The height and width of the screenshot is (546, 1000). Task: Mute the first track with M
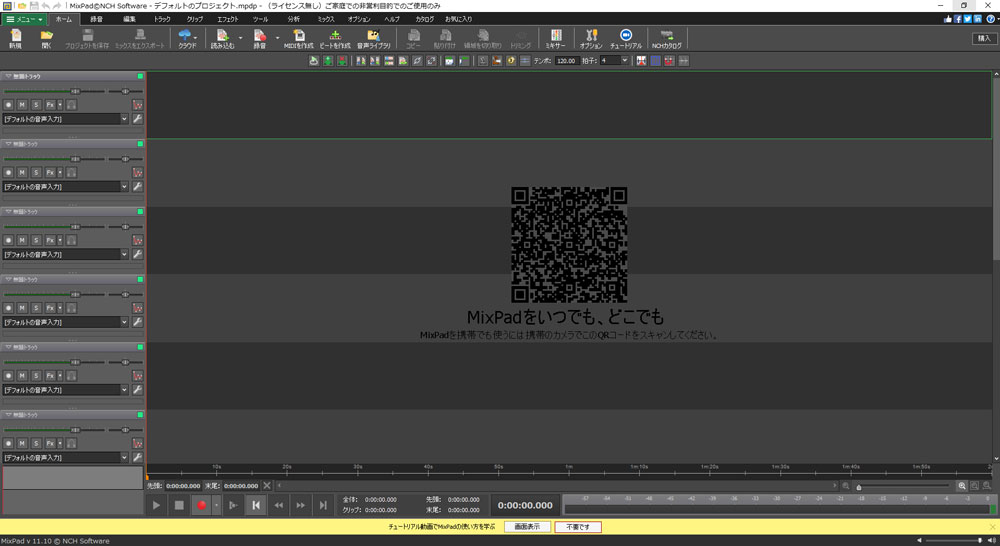(22, 105)
